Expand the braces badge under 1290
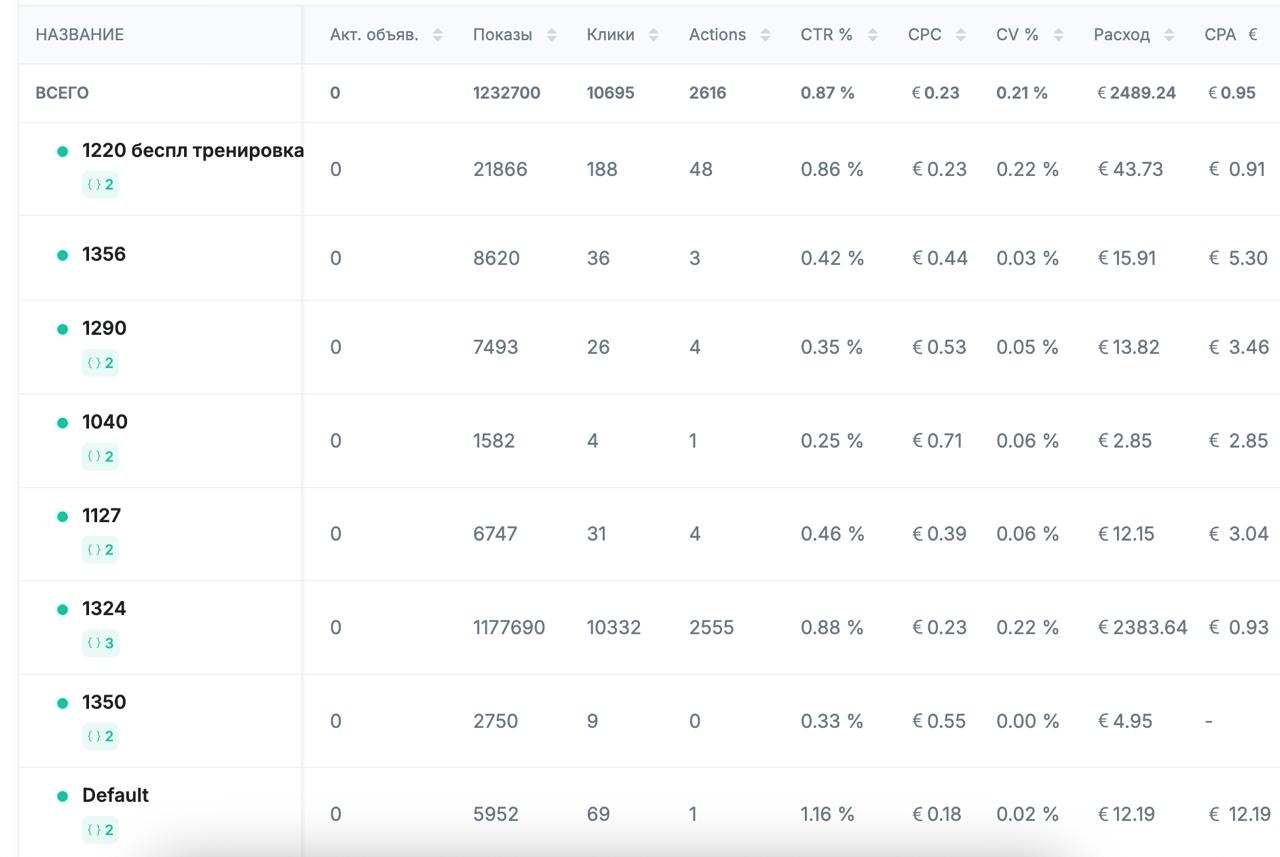 100,363
